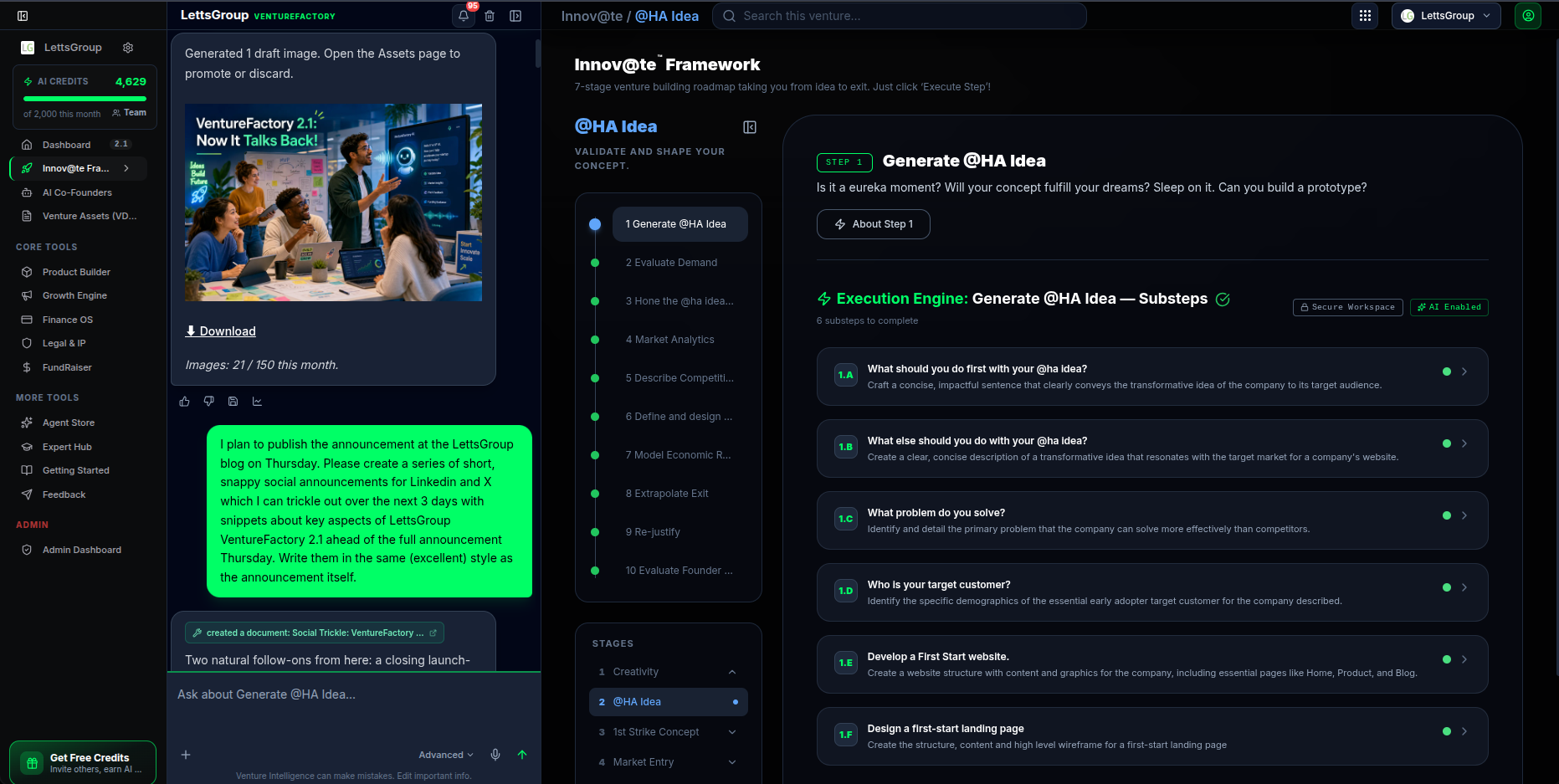
Task: Collapse the left sidebar panel icon
Action: click(23, 16)
